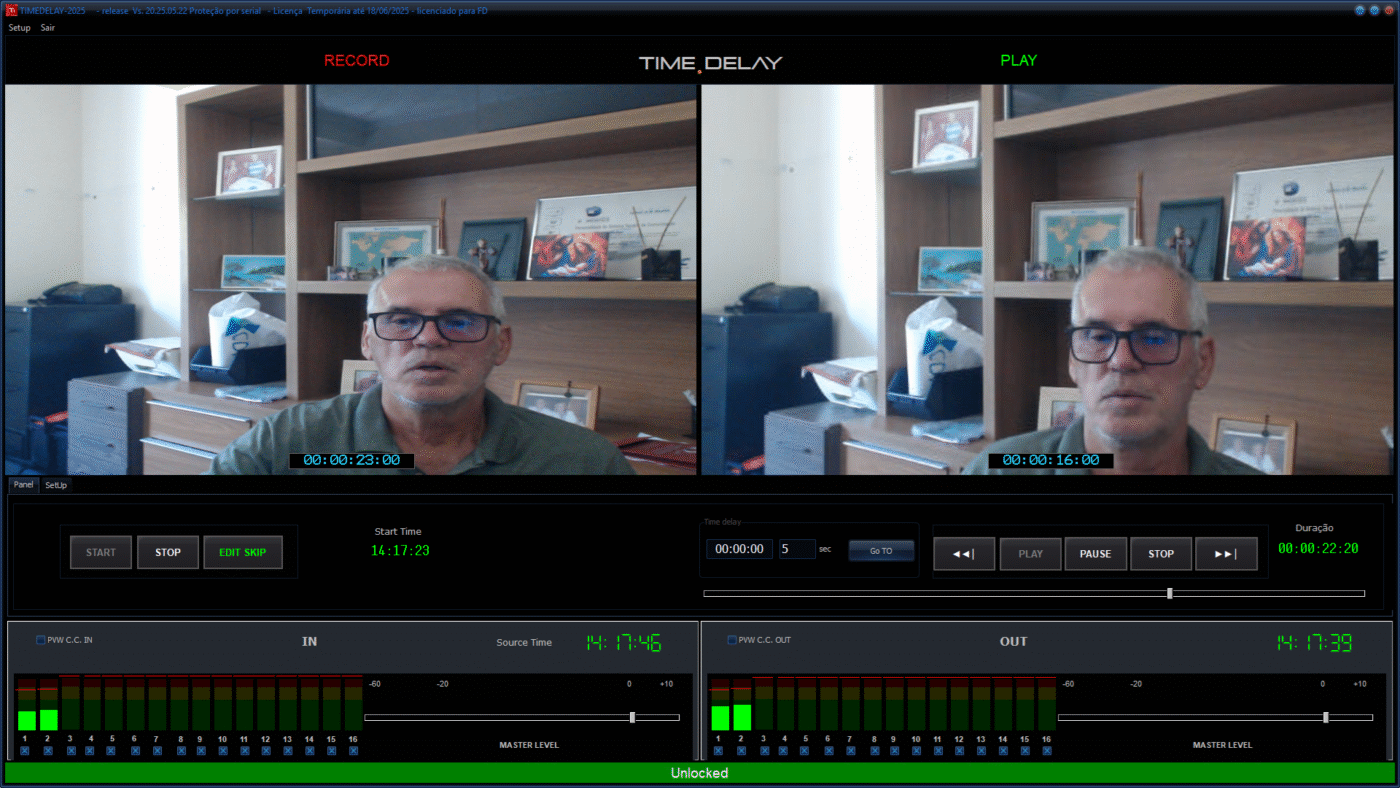Click the X icon under IN channel 16
This screenshot has width=1400, height=788.
point(353,751)
